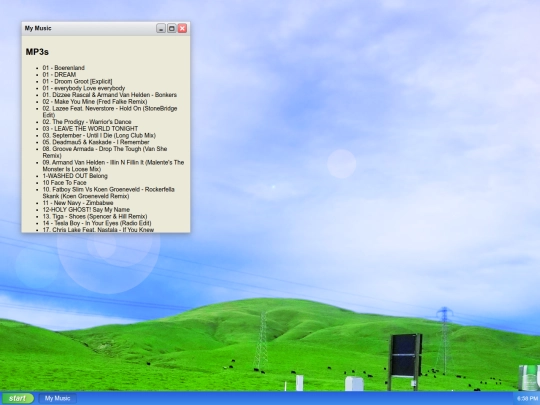
Task: Select track '01 - Boerenland'
Action: (x=64, y=68)
